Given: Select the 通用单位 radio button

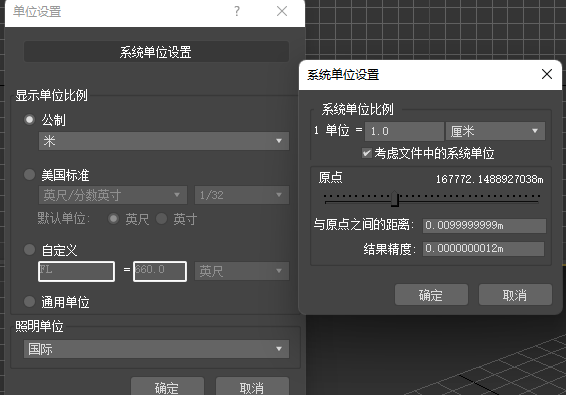Looking at the screenshot, I should [x=29, y=301].
